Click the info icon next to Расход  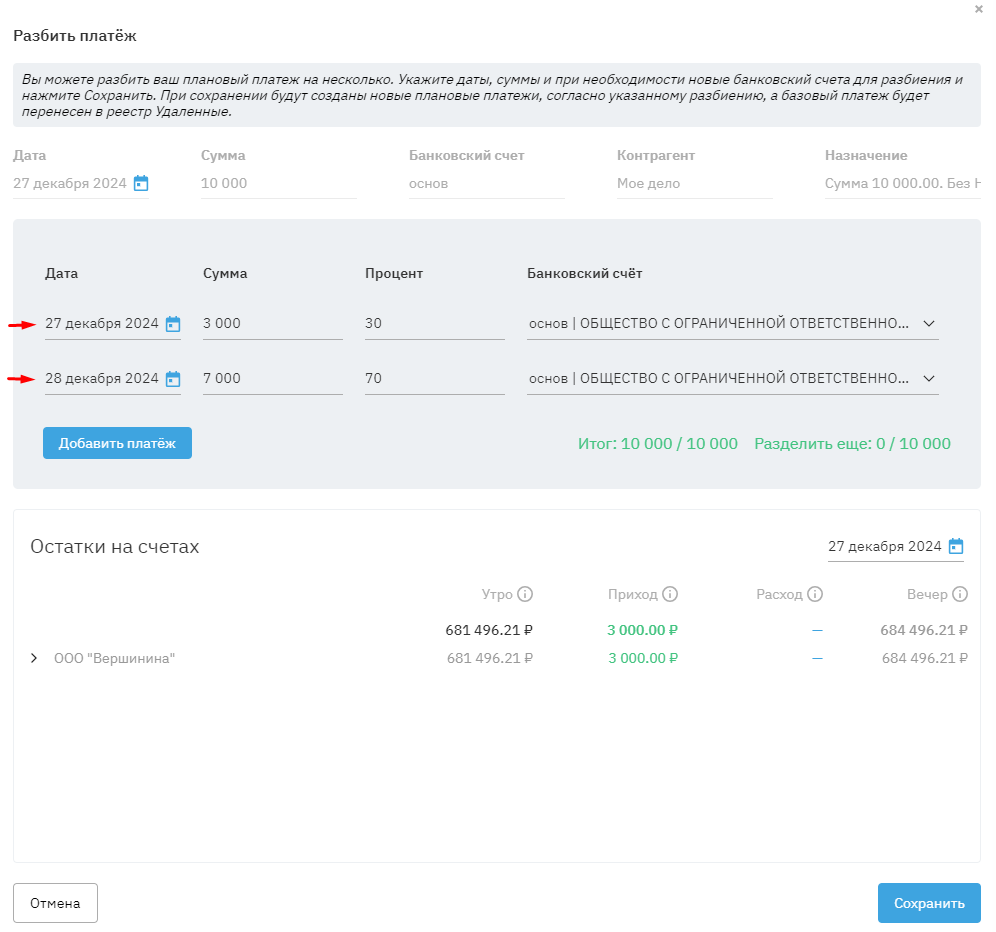tap(815, 594)
